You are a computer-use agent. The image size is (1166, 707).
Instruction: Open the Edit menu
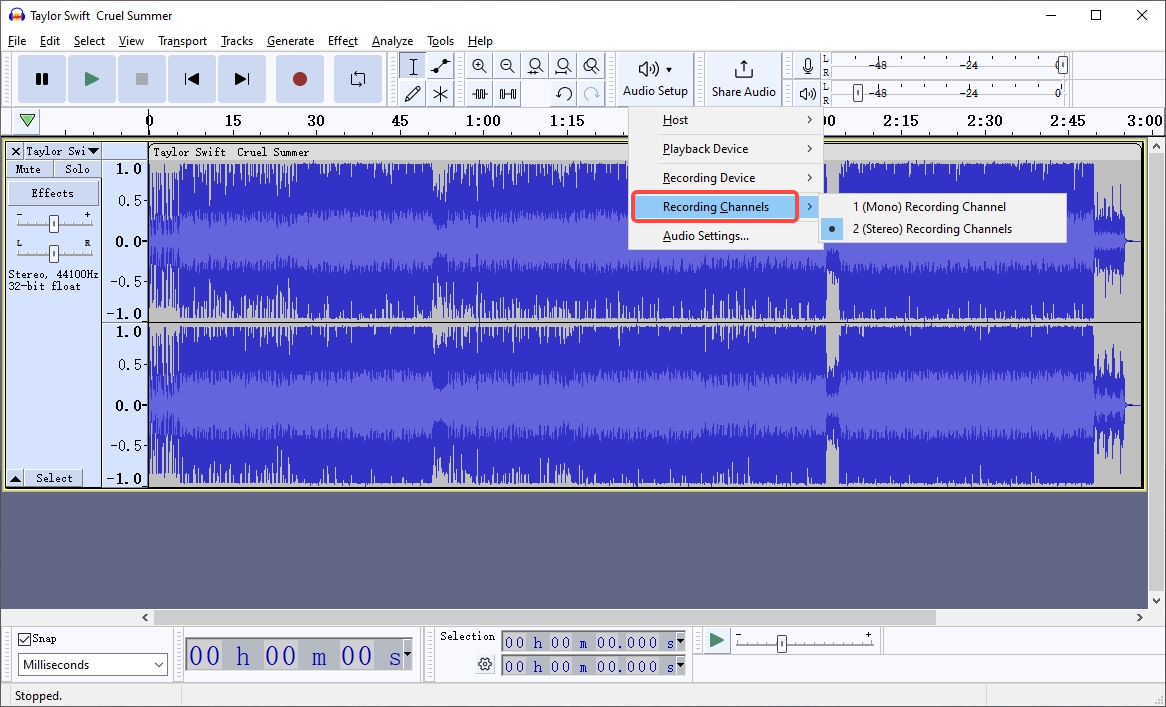point(50,41)
